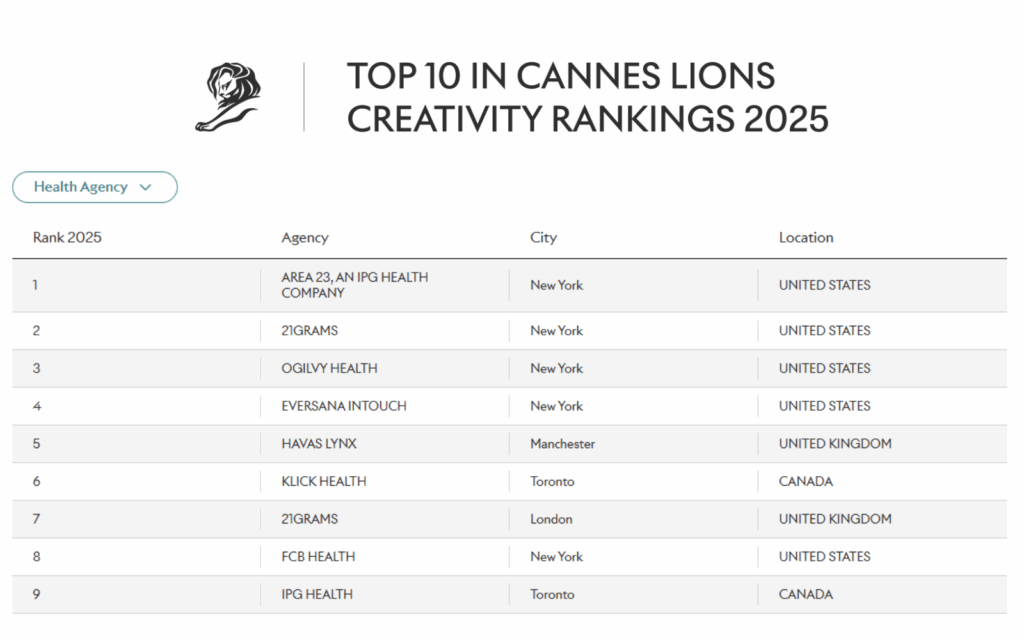Screen dimensions: 1024x640
Task: Click the City column header
Action: coord(543,238)
